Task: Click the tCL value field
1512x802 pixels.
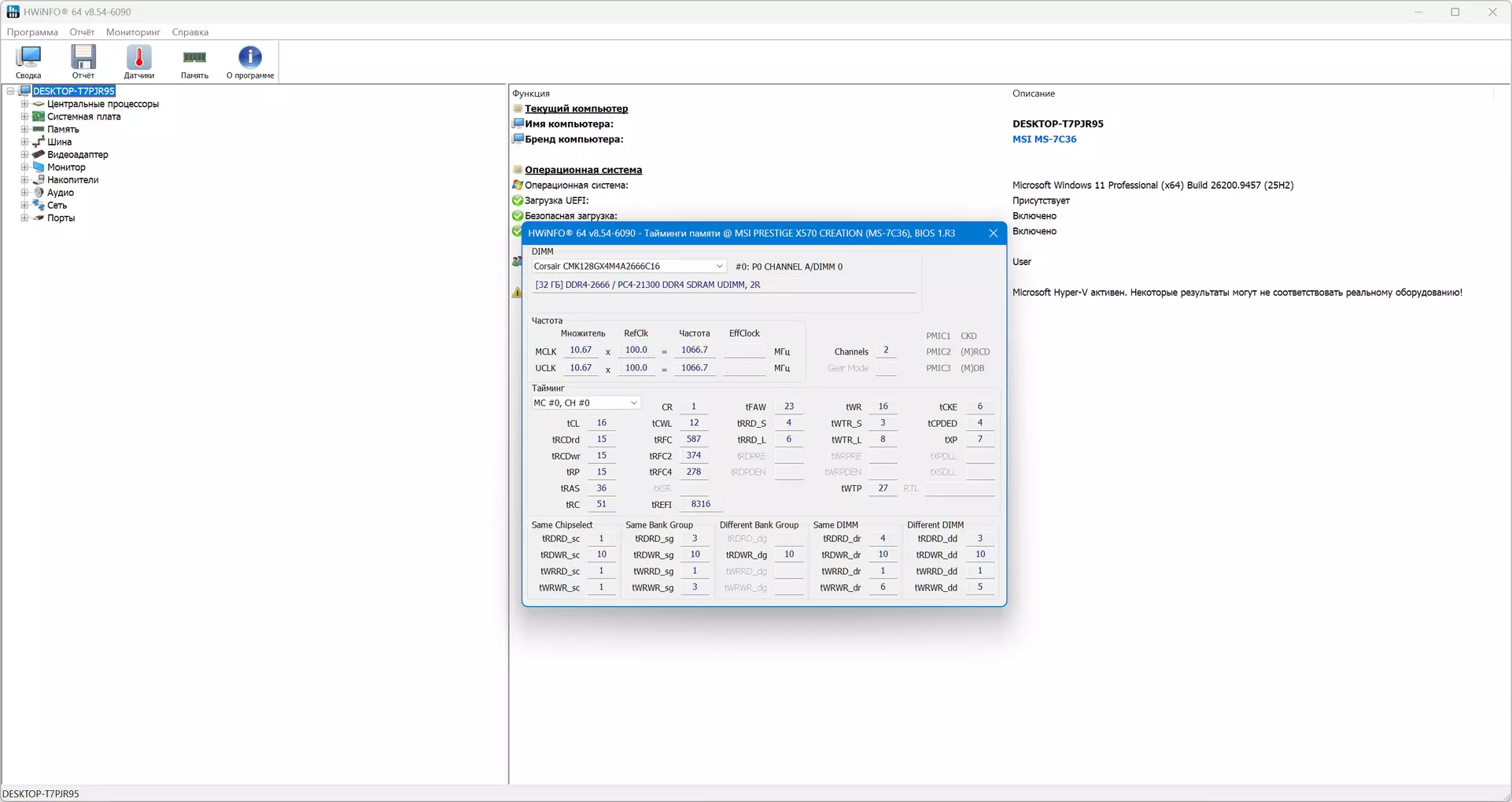Action: pos(602,423)
